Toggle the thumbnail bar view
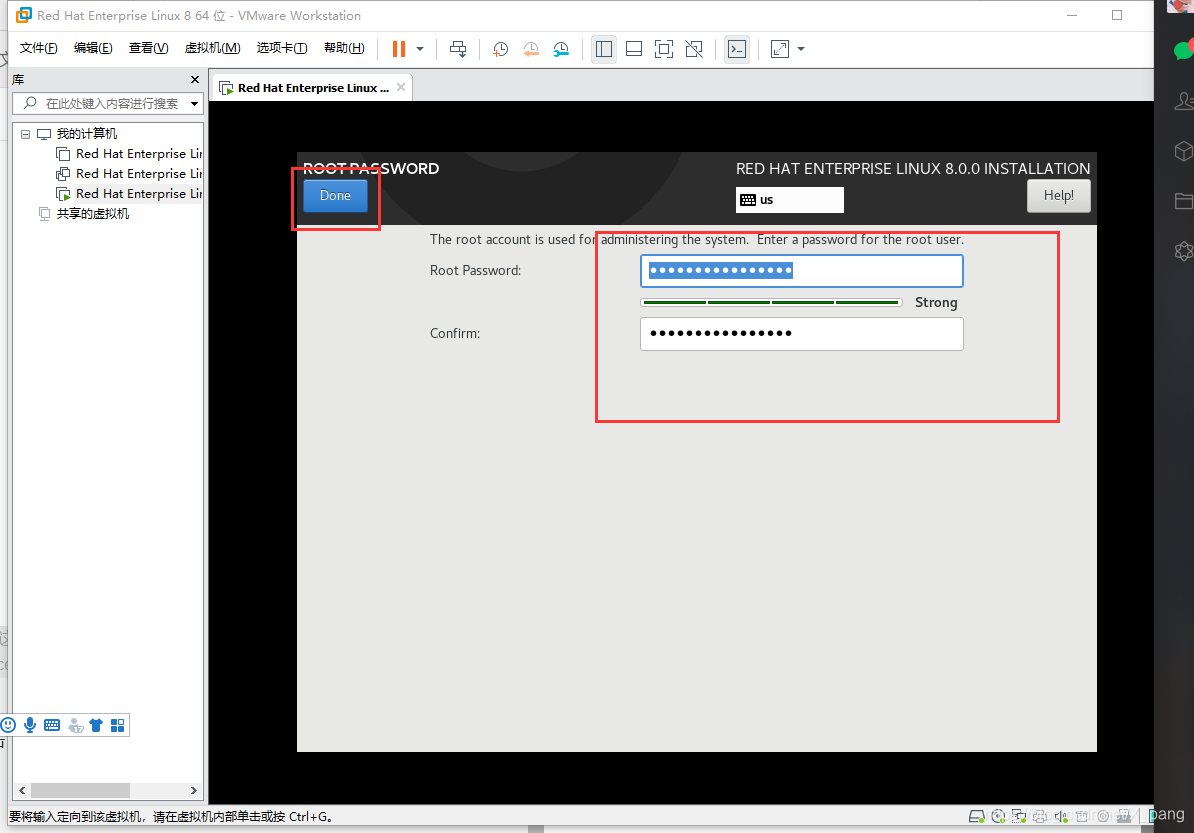Screen dimensions: 1194x833 click(x=634, y=49)
